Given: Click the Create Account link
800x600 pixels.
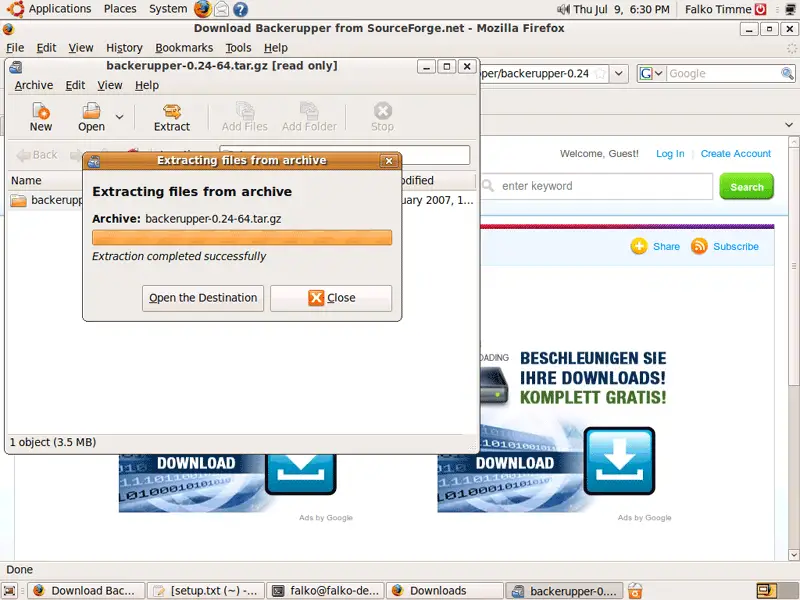Looking at the screenshot, I should 736,154.
